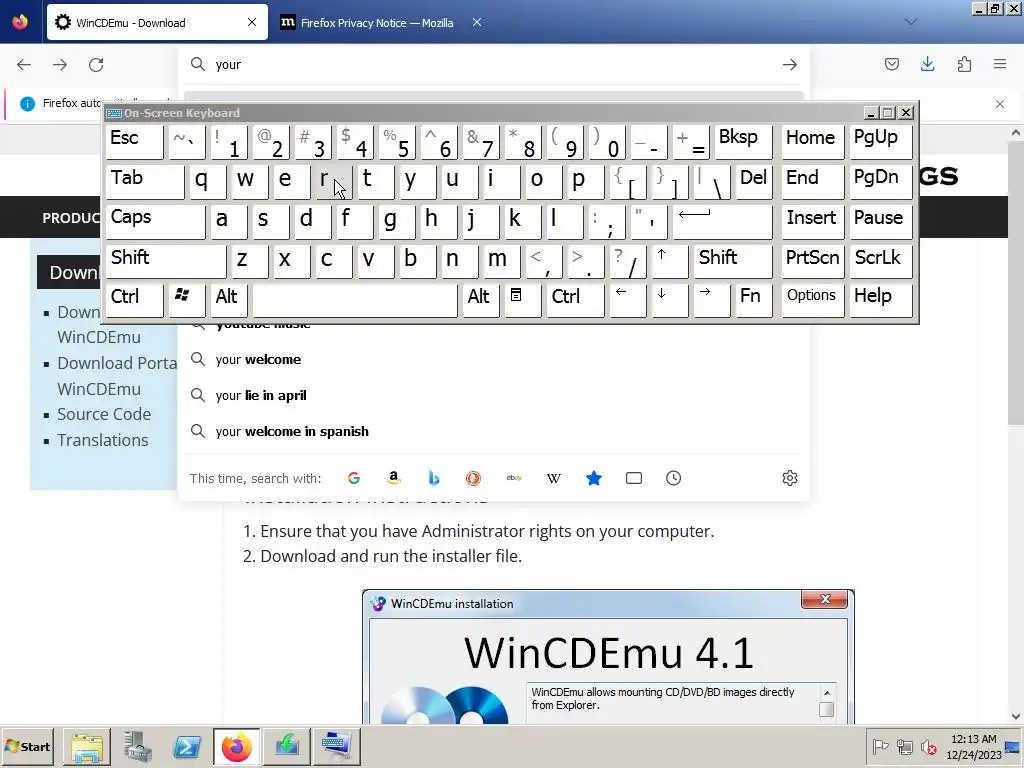Click the PrtScn key
Screen dimensions: 1024x768
click(x=812, y=261)
